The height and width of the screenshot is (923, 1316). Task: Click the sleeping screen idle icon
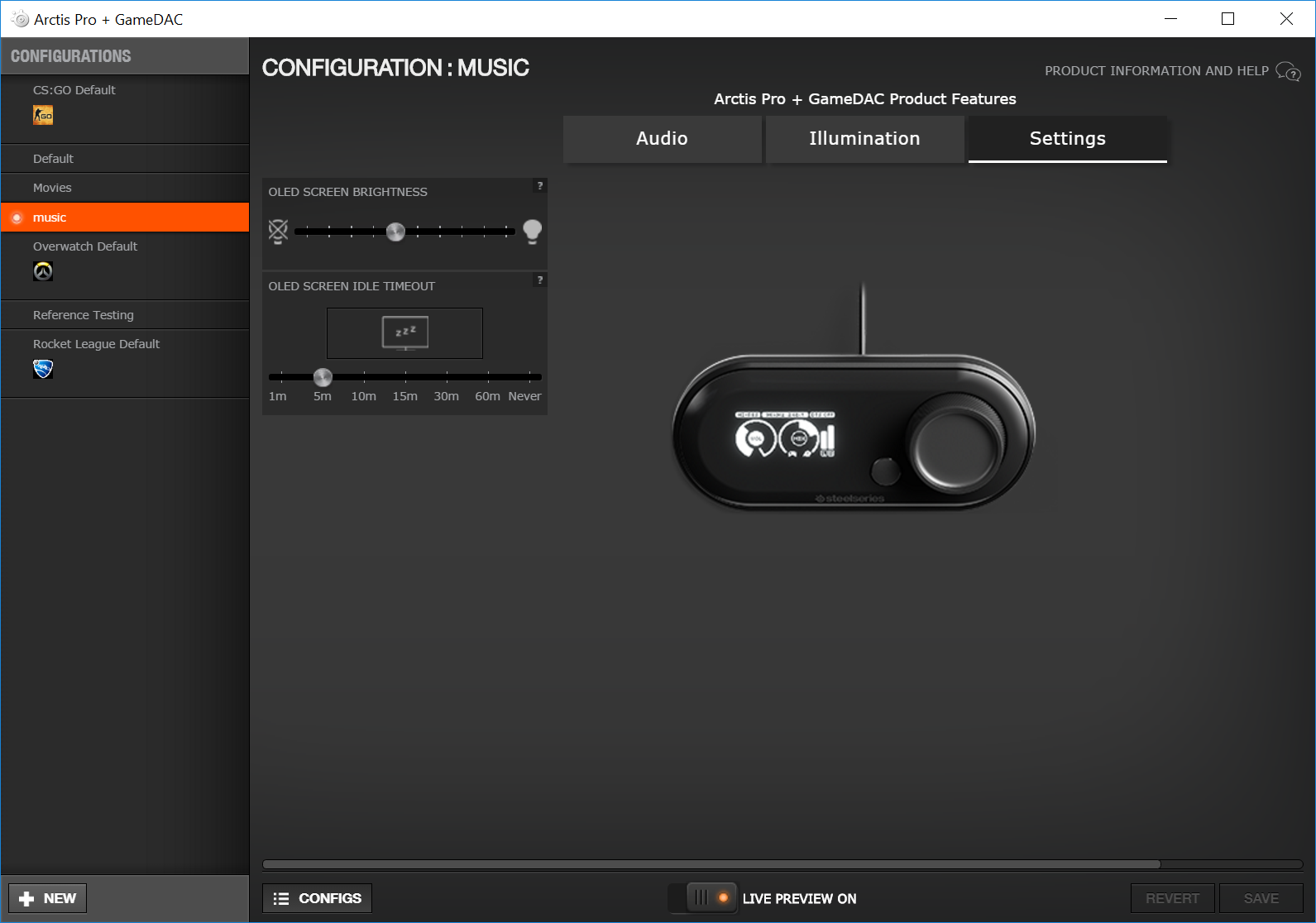tap(405, 333)
